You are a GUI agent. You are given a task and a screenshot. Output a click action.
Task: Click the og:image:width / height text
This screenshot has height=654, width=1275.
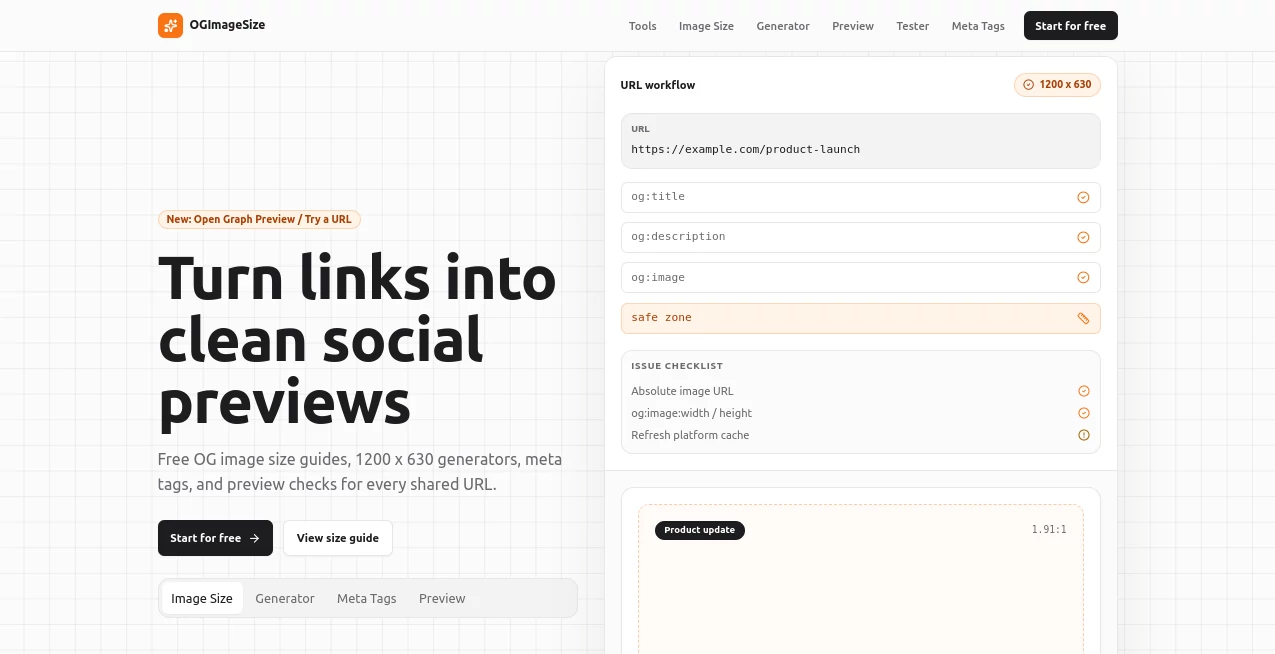(x=691, y=413)
